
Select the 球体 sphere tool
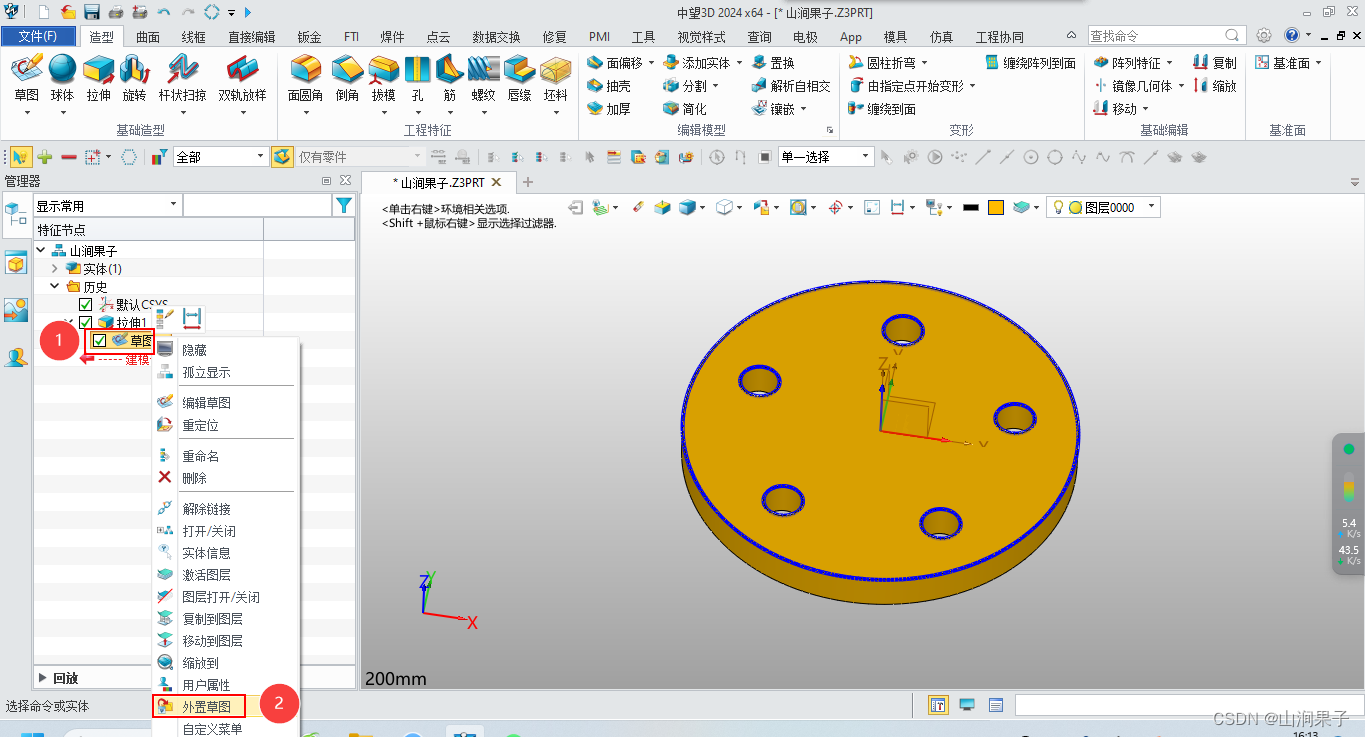[x=62, y=78]
